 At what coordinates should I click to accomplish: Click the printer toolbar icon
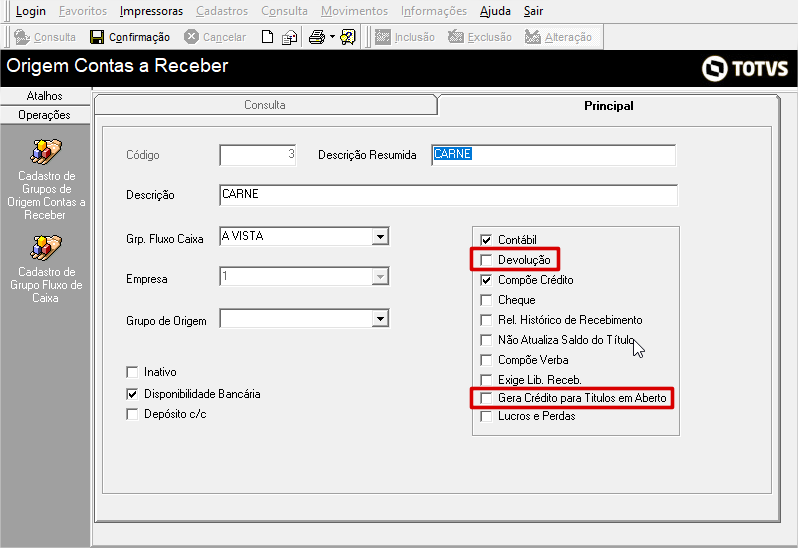click(317, 37)
